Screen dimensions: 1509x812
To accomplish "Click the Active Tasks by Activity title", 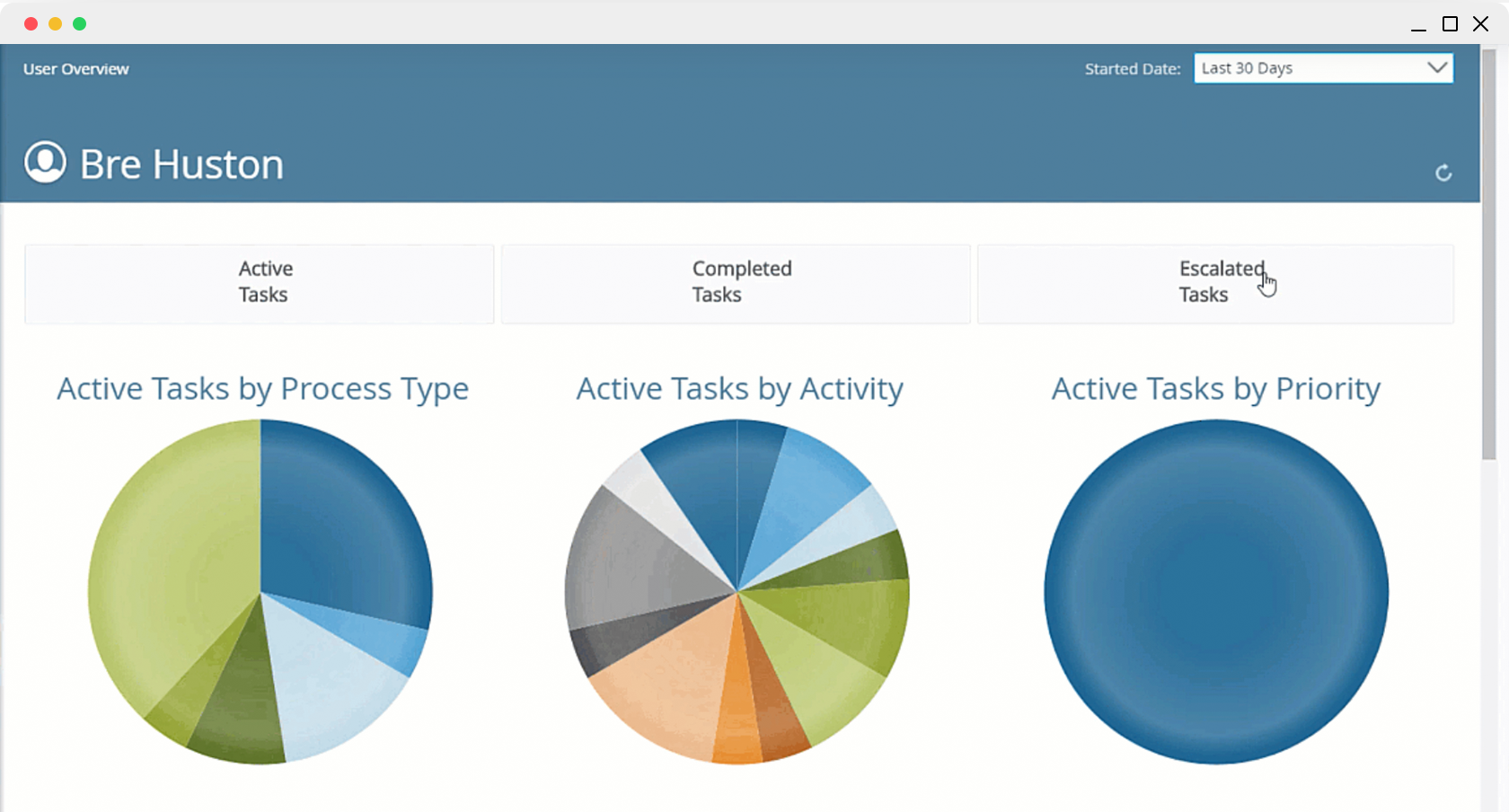I will coord(740,389).
